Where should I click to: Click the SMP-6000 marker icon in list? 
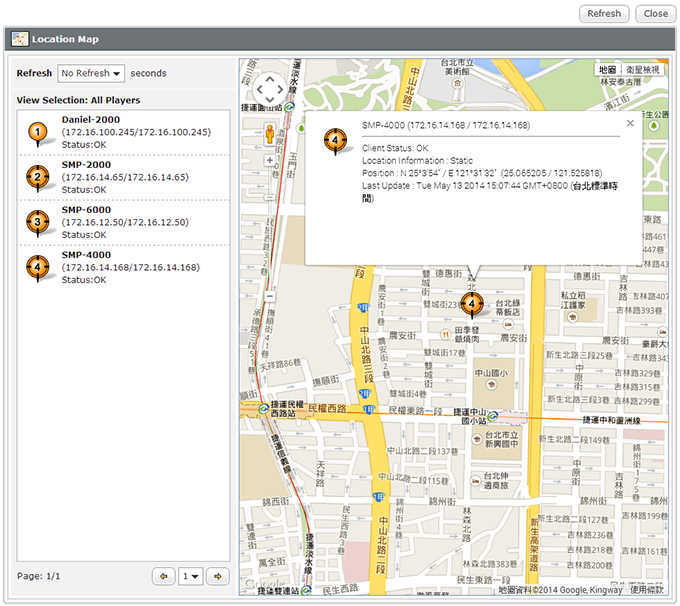pyautogui.click(x=37, y=222)
